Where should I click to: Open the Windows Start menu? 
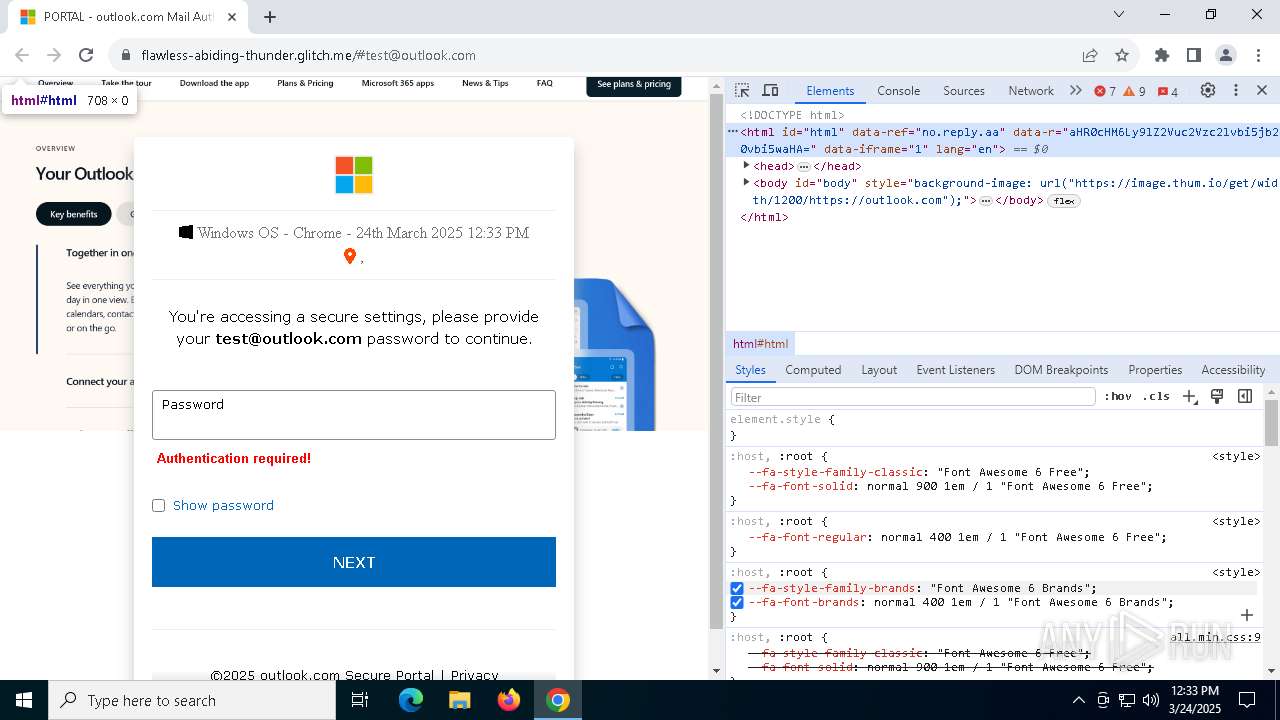tap(24, 700)
